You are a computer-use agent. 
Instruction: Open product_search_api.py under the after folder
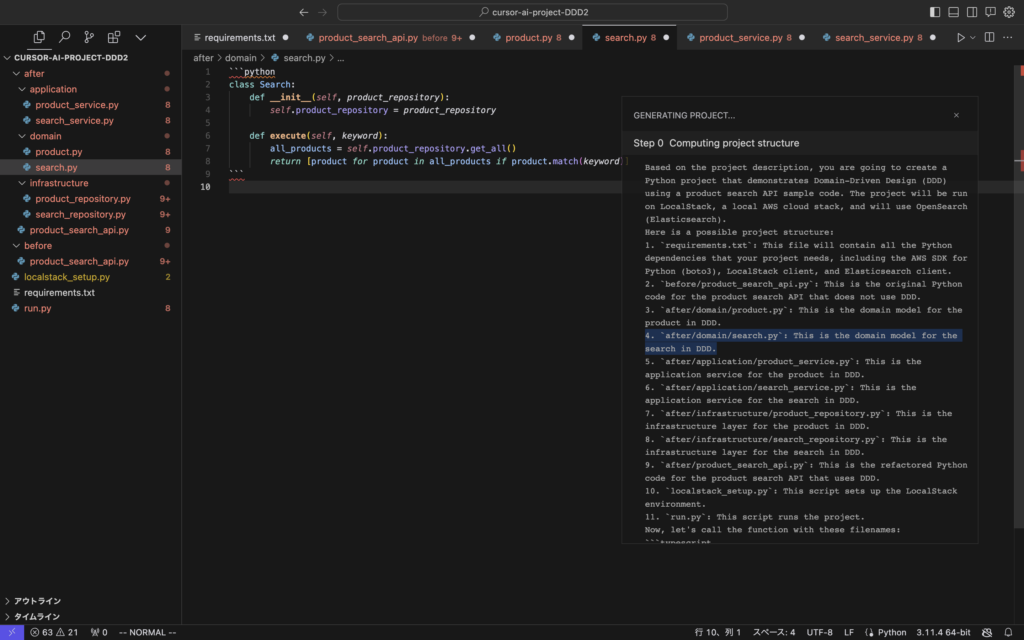click(90, 230)
